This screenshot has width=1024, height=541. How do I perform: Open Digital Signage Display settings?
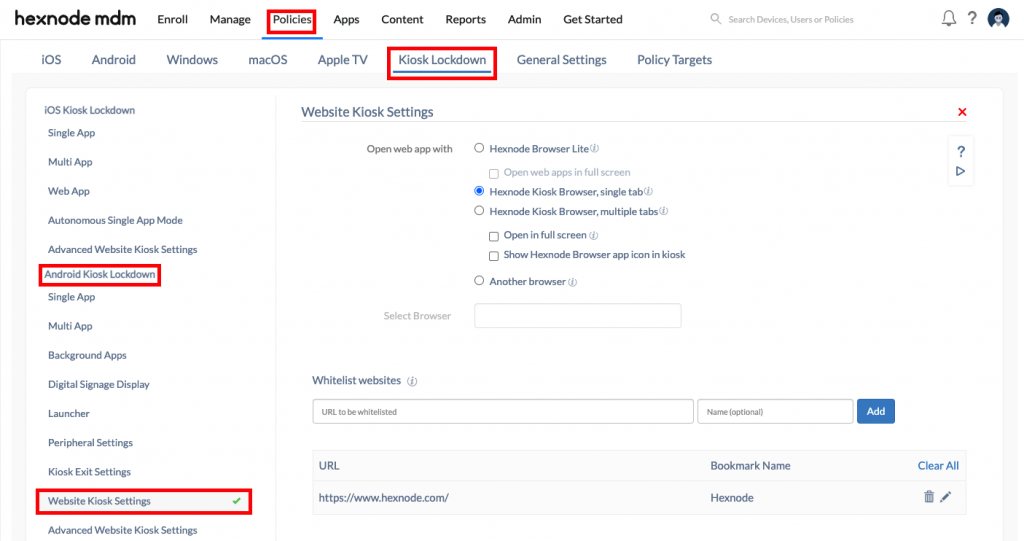click(x=99, y=384)
